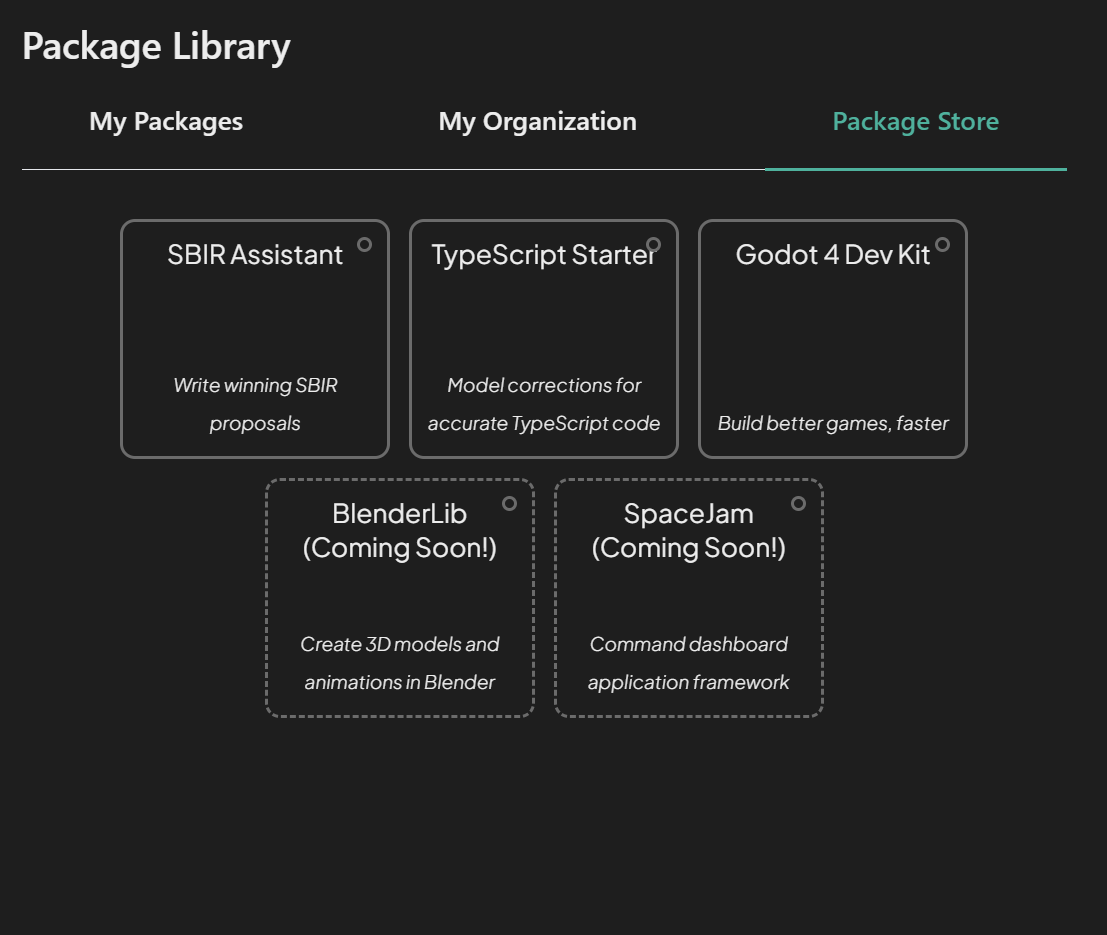This screenshot has height=935, width=1107.
Task: Open the SBIR Assistant package title
Action: [255, 255]
